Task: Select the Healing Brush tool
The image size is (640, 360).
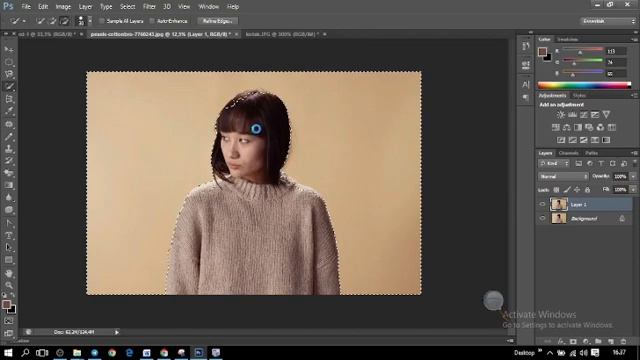Action: [x=9, y=124]
